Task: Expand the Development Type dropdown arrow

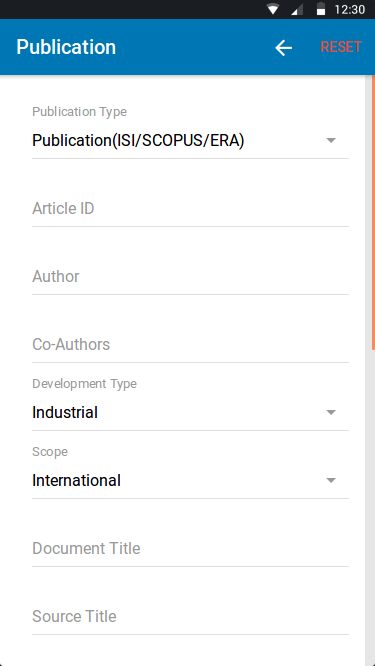Action: point(331,412)
